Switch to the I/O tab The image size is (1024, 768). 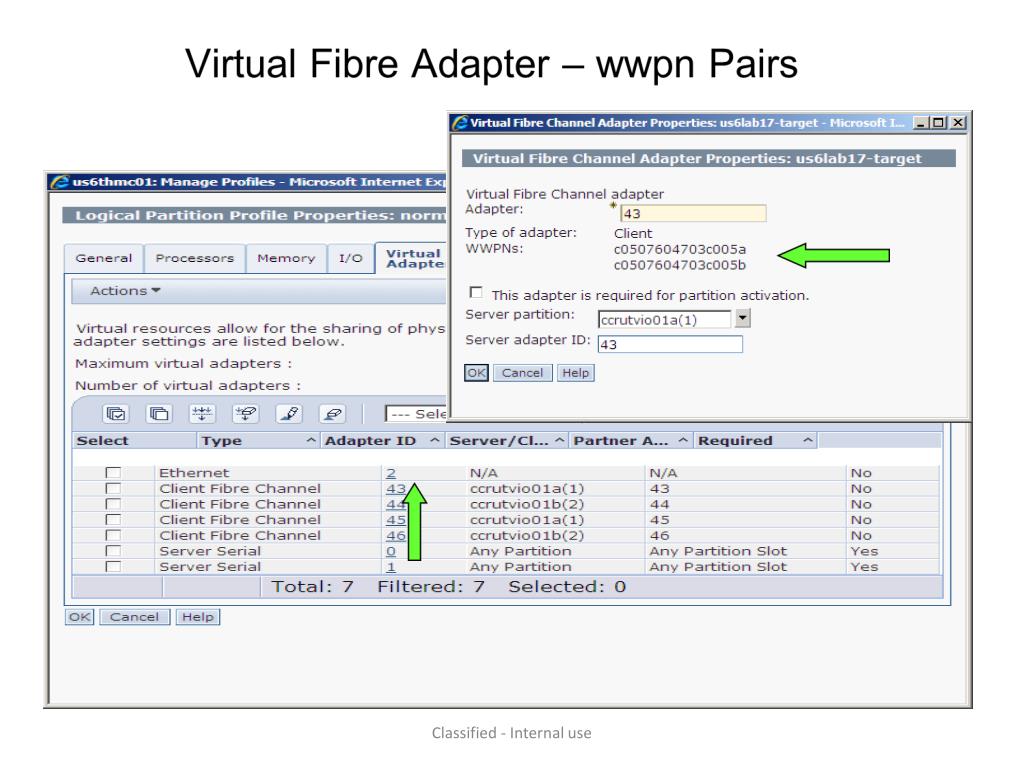click(351, 258)
